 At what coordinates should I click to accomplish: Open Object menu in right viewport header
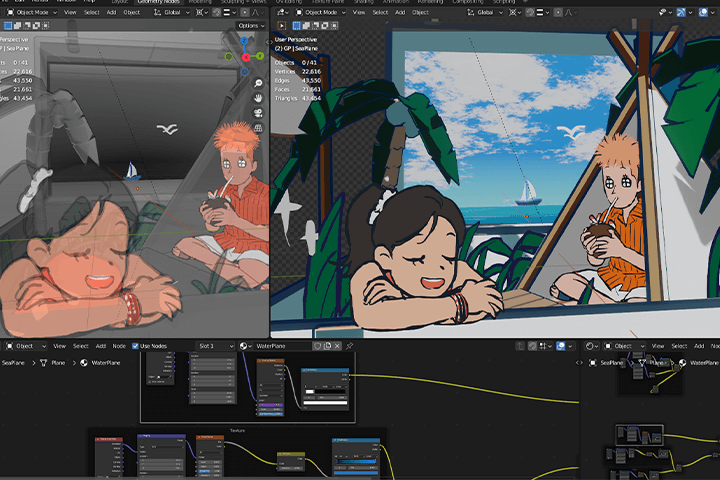coord(420,12)
